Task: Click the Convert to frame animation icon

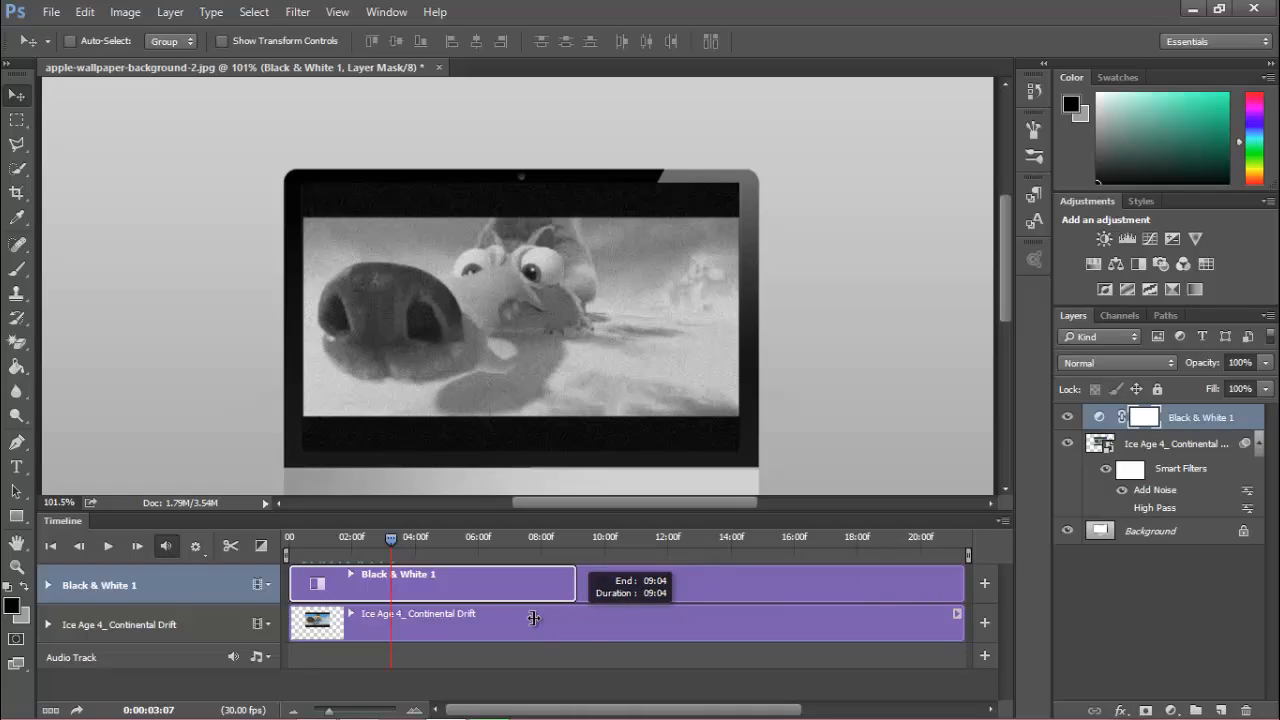Action: coord(51,710)
